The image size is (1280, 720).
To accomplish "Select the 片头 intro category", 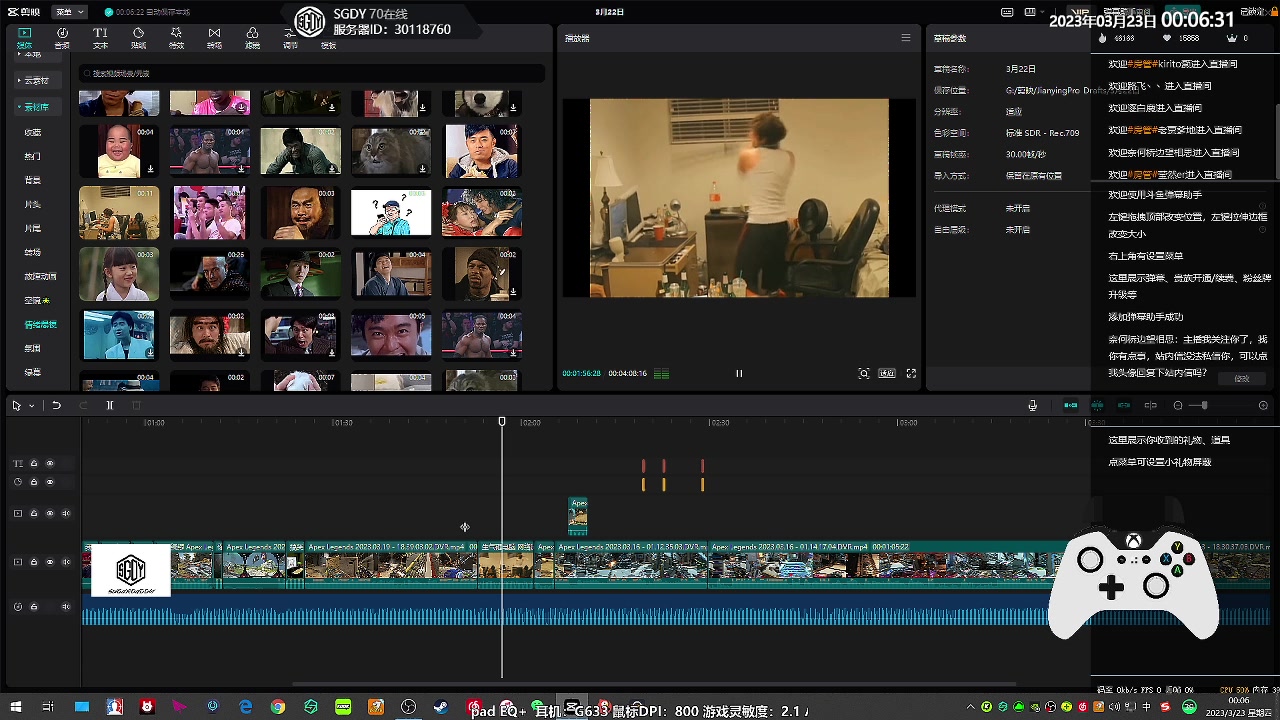I will click(33, 204).
